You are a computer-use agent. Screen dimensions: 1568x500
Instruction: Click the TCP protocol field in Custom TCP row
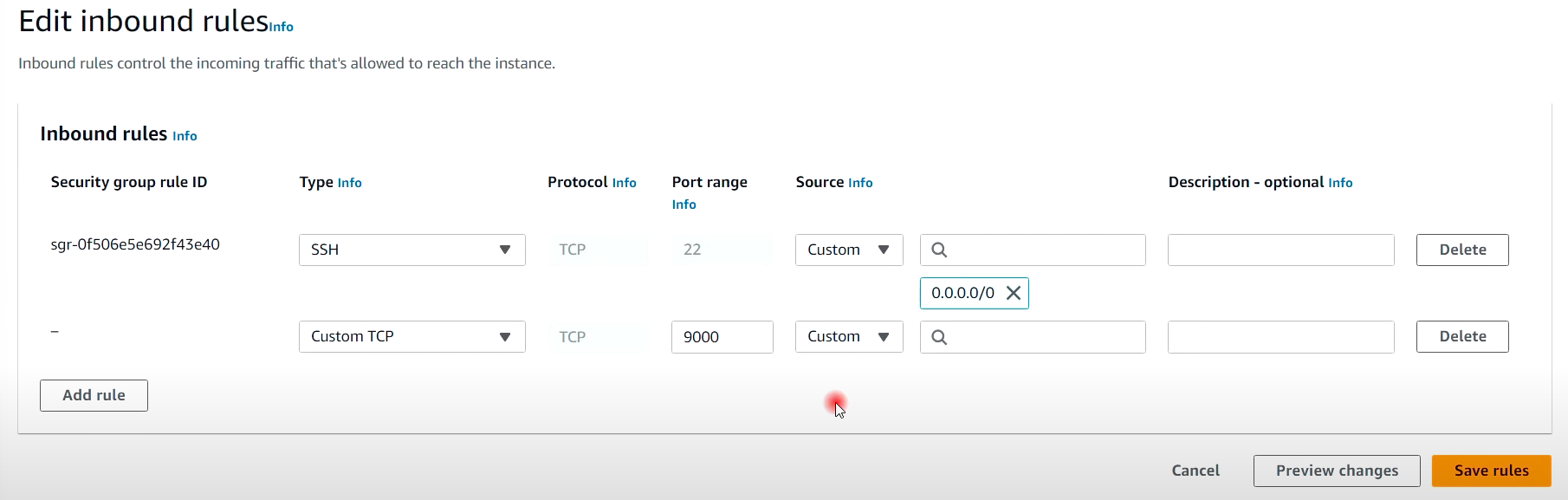point(598,336)
